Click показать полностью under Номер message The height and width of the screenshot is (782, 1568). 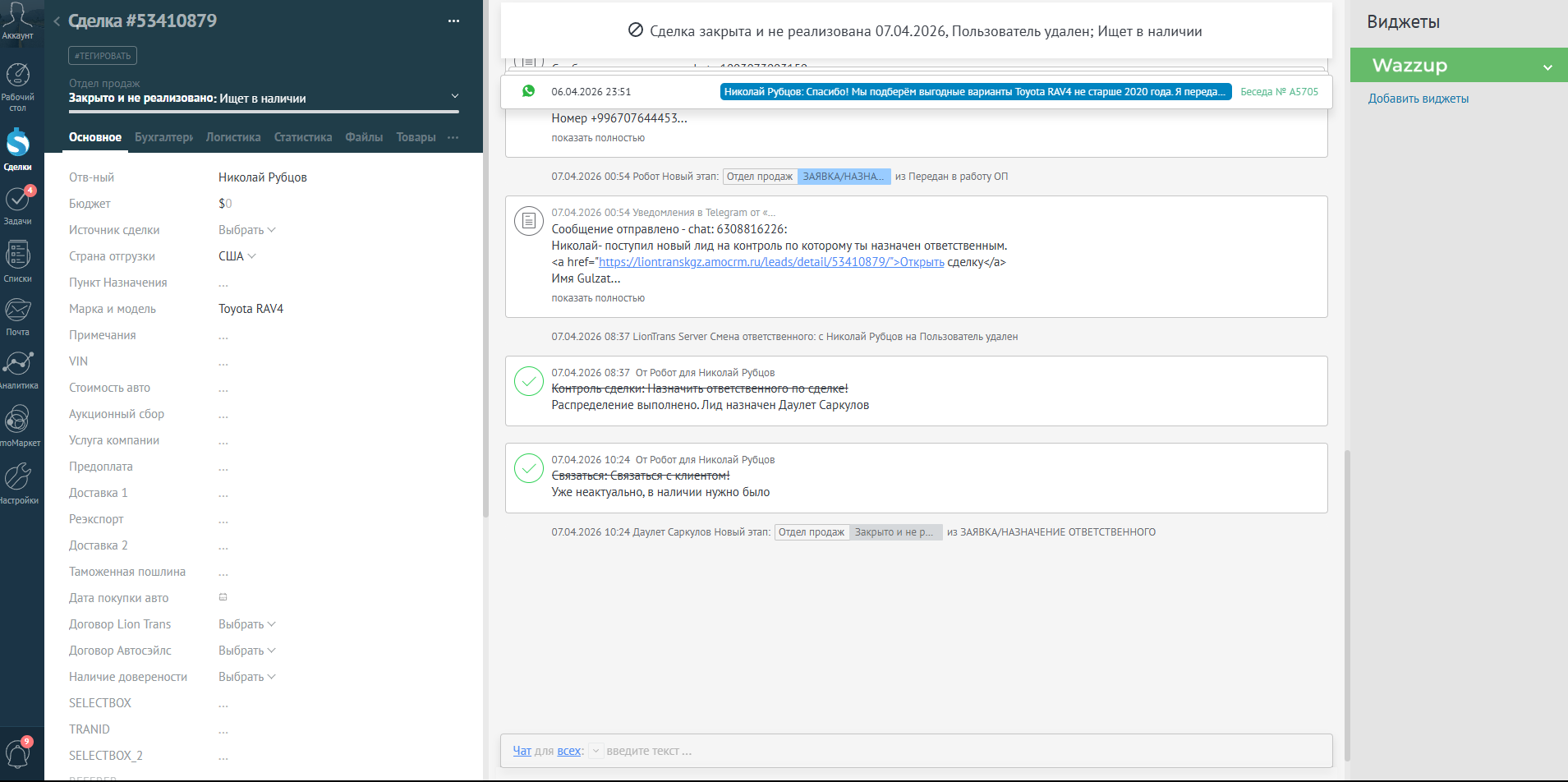[598, 138]
